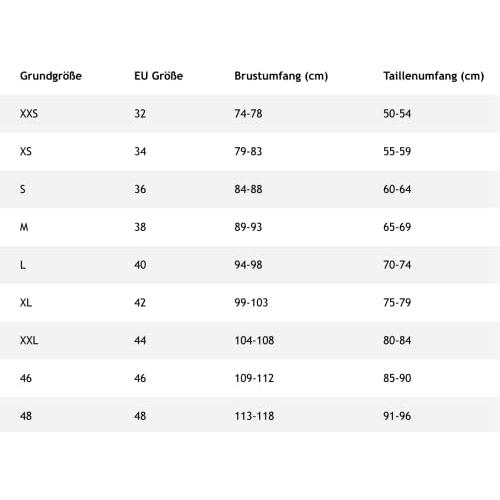
Task: Select the L size label
Action: tap(23, 265)
